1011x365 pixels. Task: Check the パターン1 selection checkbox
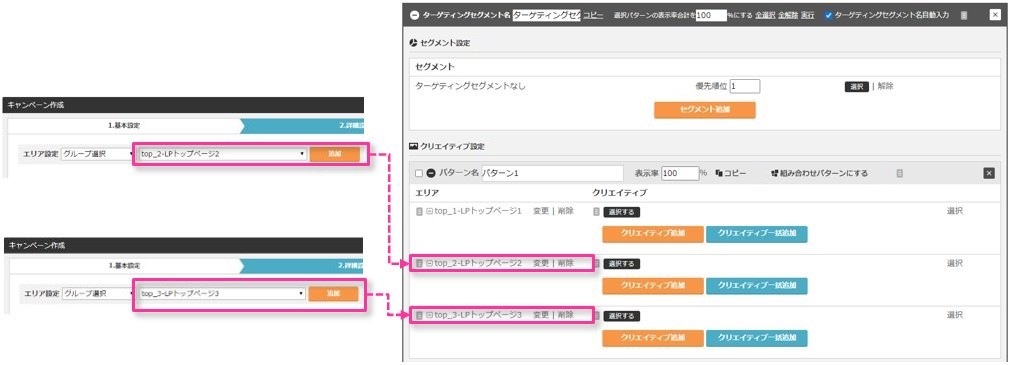(419, 173)
